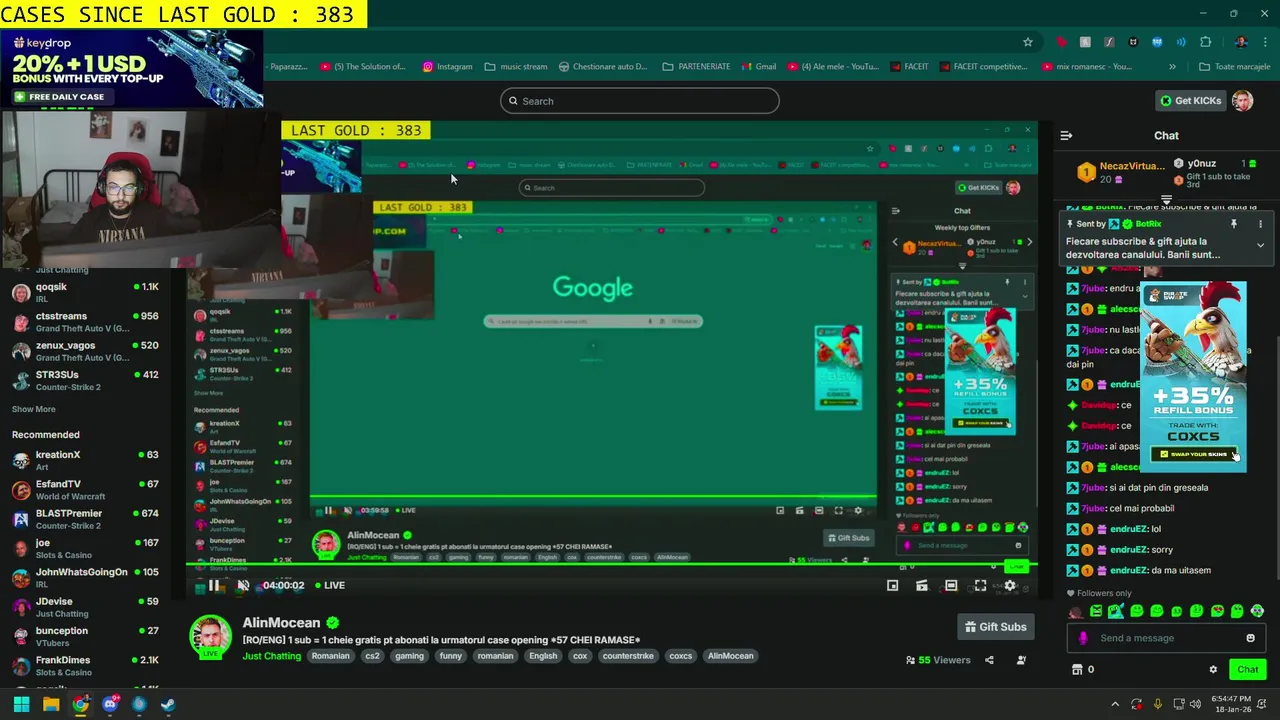This screenshot has width=1280, height=720.
Task: Jump to LIVE indicator on player
Action: click(x=329, y=586)
